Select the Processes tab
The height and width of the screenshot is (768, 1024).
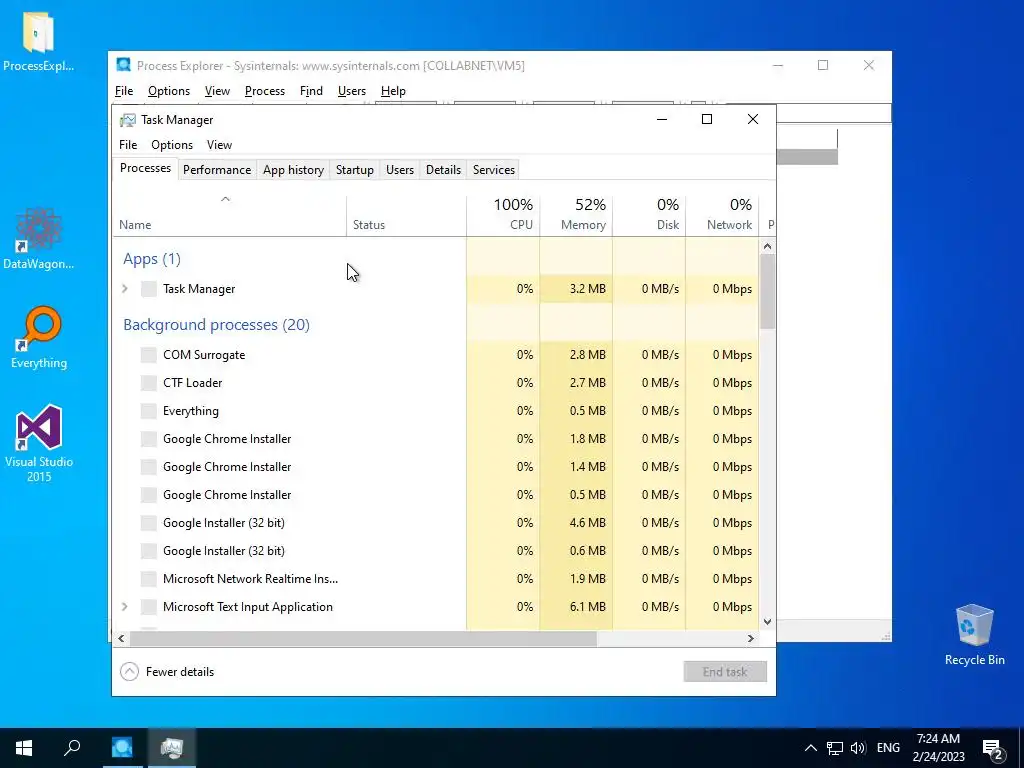[145, 168]
